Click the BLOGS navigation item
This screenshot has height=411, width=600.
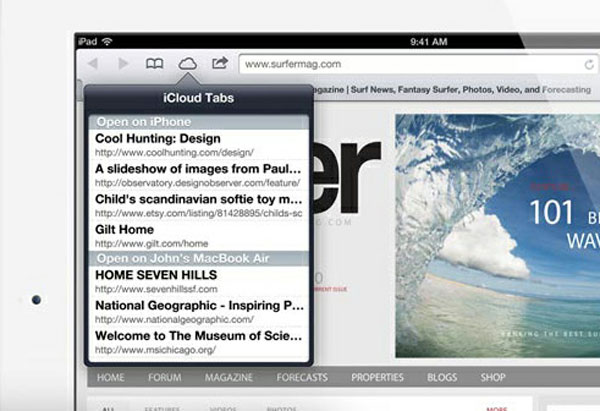[442, 377]
